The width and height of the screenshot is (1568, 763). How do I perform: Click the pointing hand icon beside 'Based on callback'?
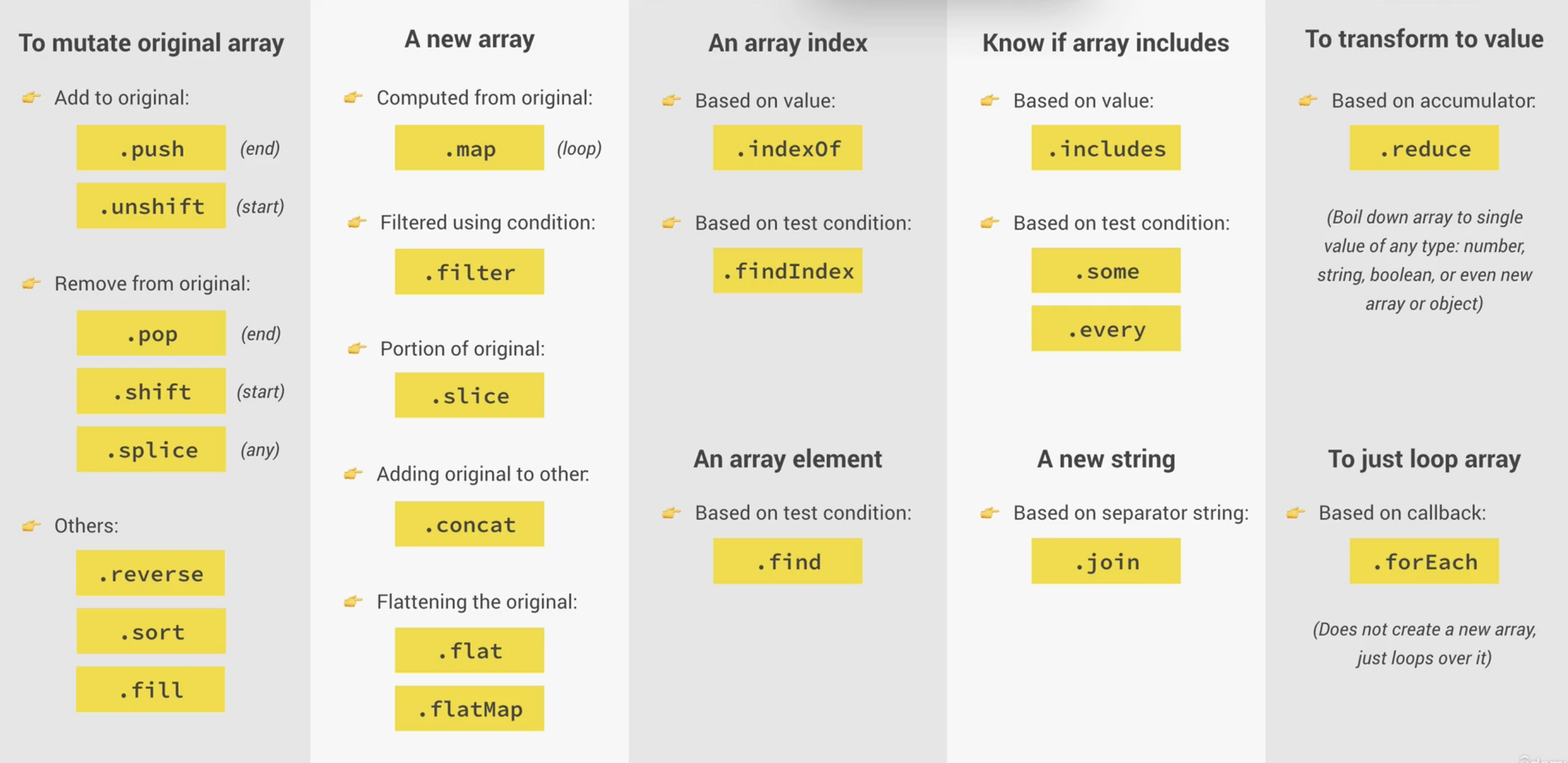pos(1295,513)
